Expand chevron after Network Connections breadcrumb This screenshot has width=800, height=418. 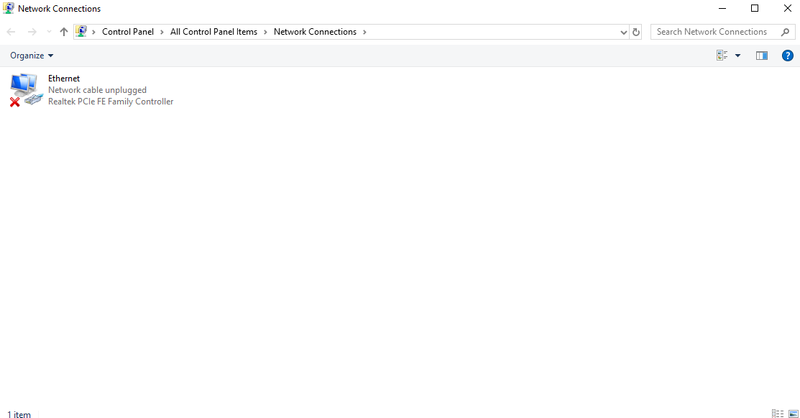pos(364,32)
